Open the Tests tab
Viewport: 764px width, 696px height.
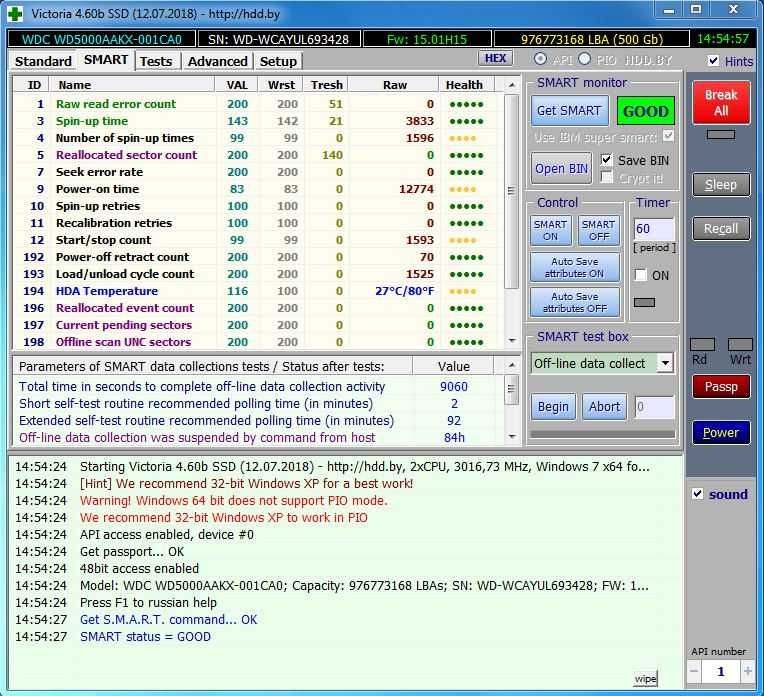click(x=156, y=61)
